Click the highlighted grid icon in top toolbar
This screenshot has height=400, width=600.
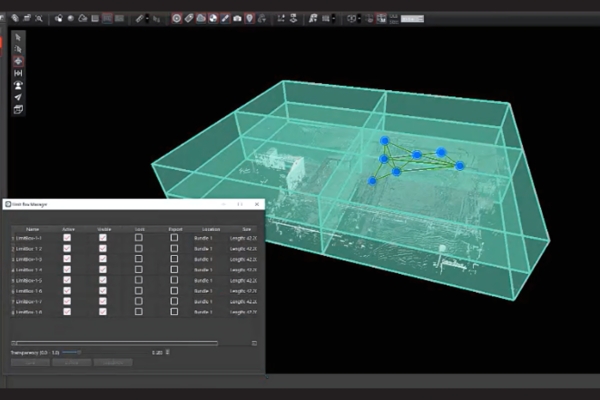tap(108, 18)
